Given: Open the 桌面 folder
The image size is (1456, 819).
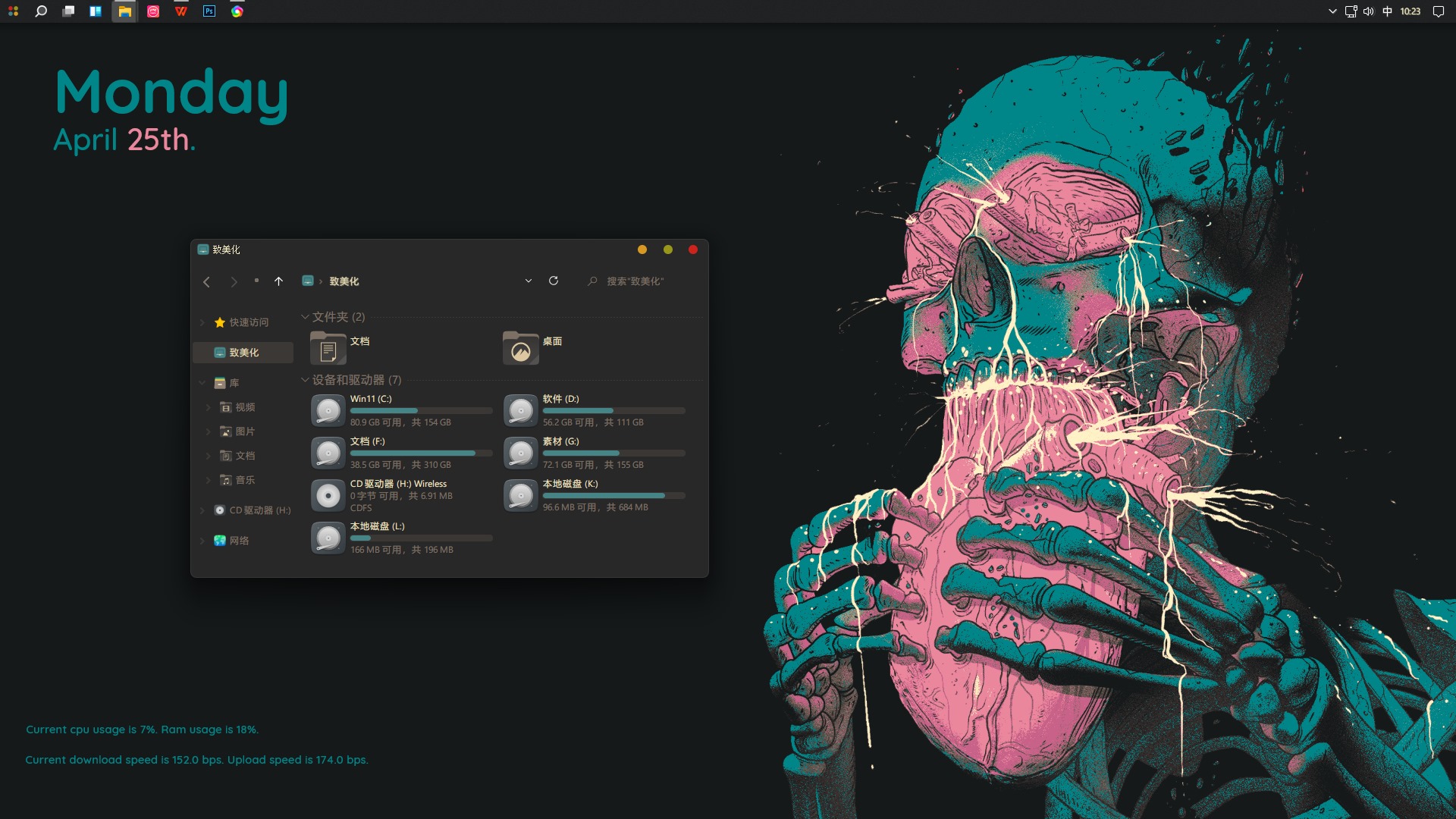Looking at the screenshot, I should click(522, 349).
